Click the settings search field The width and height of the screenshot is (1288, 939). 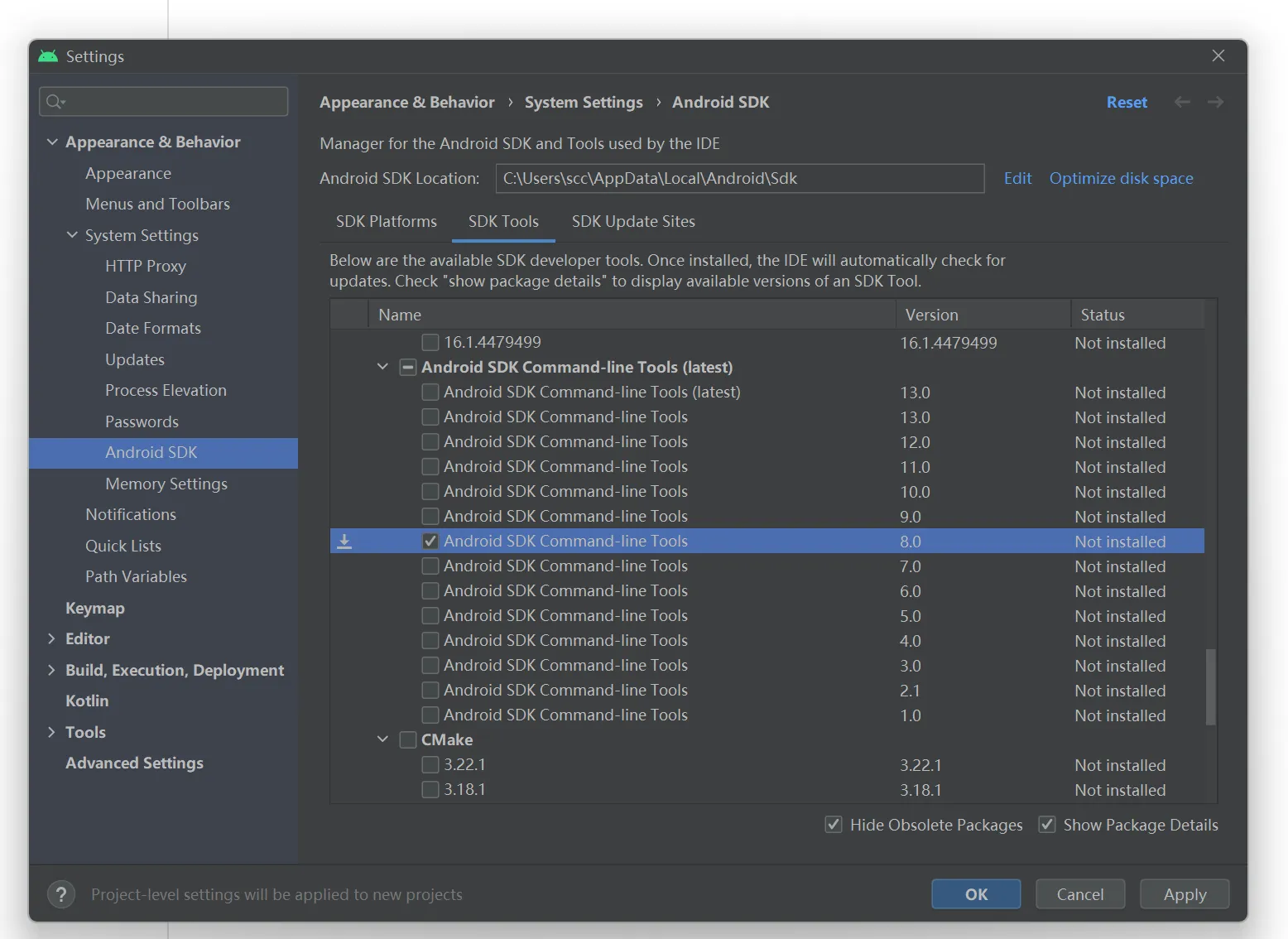tap(164, 102)
